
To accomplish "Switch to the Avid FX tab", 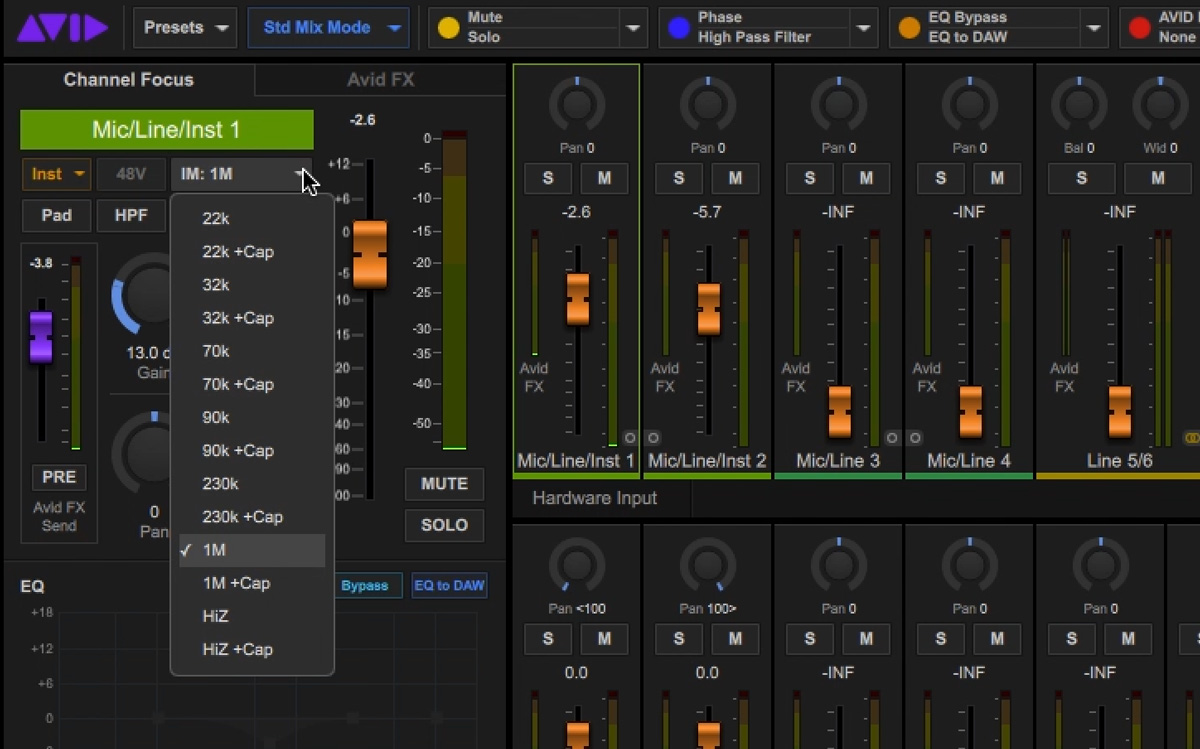I will tap(380, 80).
